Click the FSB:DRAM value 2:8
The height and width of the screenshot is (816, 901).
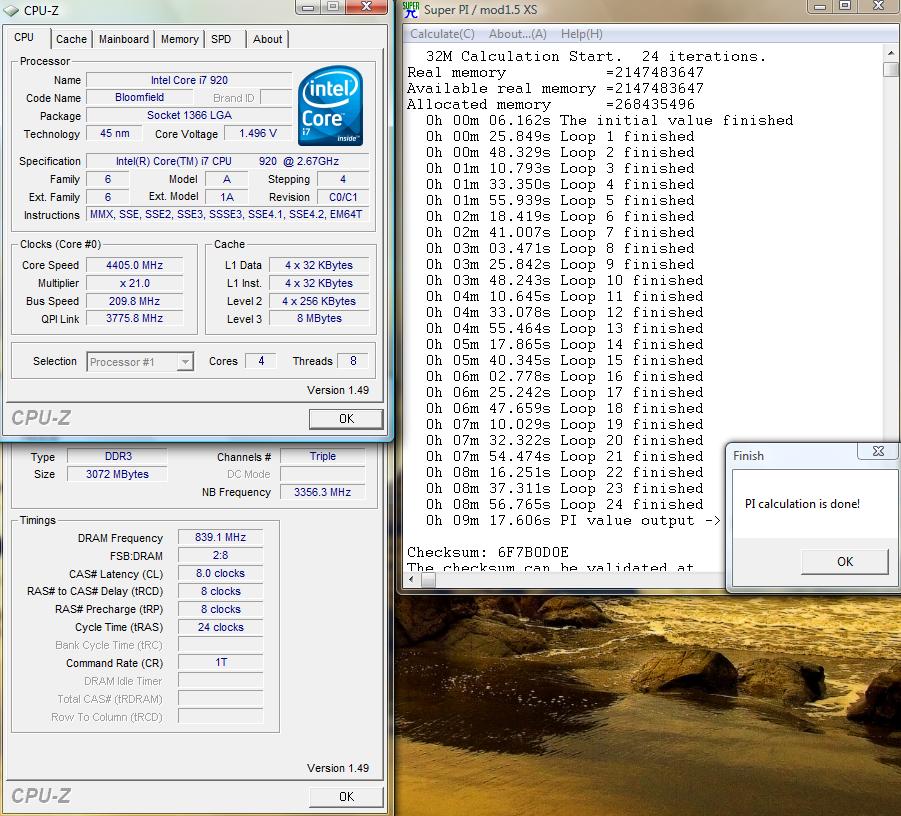pyautogui.click(x=221, y=555)
